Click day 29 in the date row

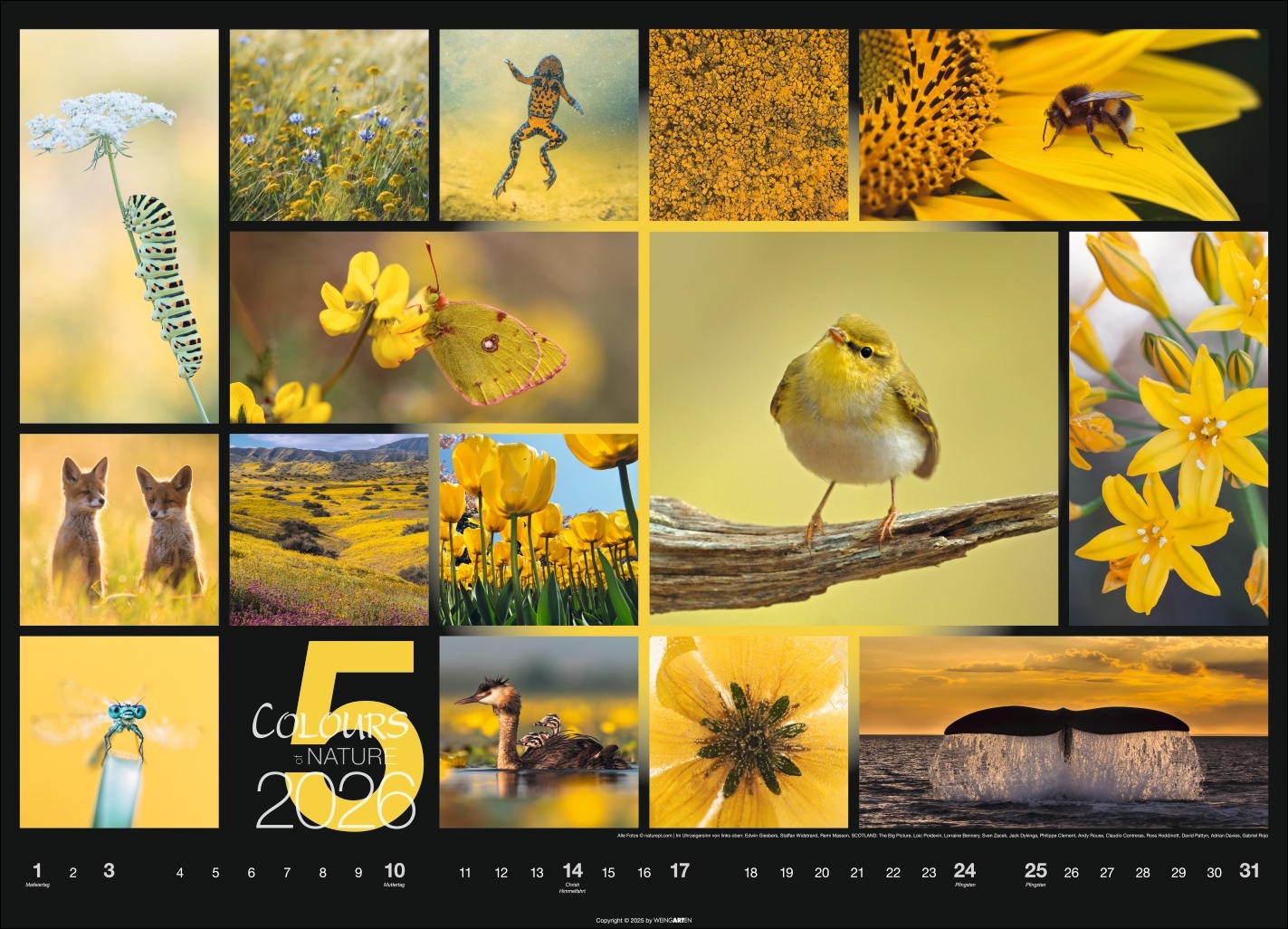coord(1178,873)
